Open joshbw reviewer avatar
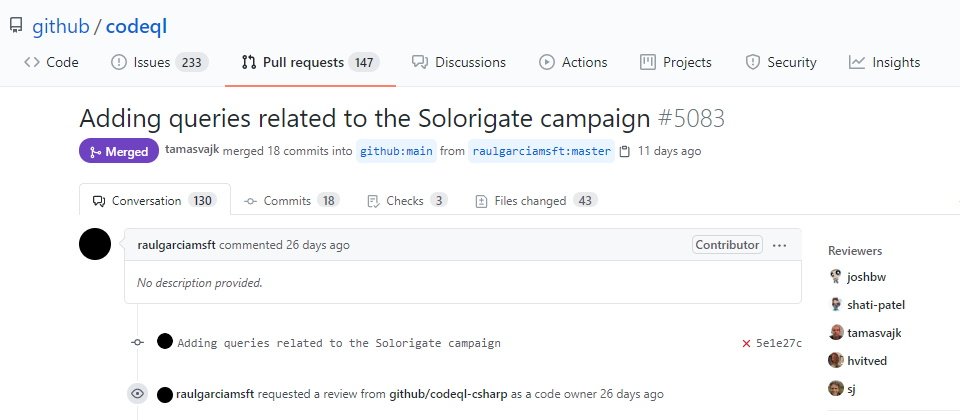 tap(836, 276)
